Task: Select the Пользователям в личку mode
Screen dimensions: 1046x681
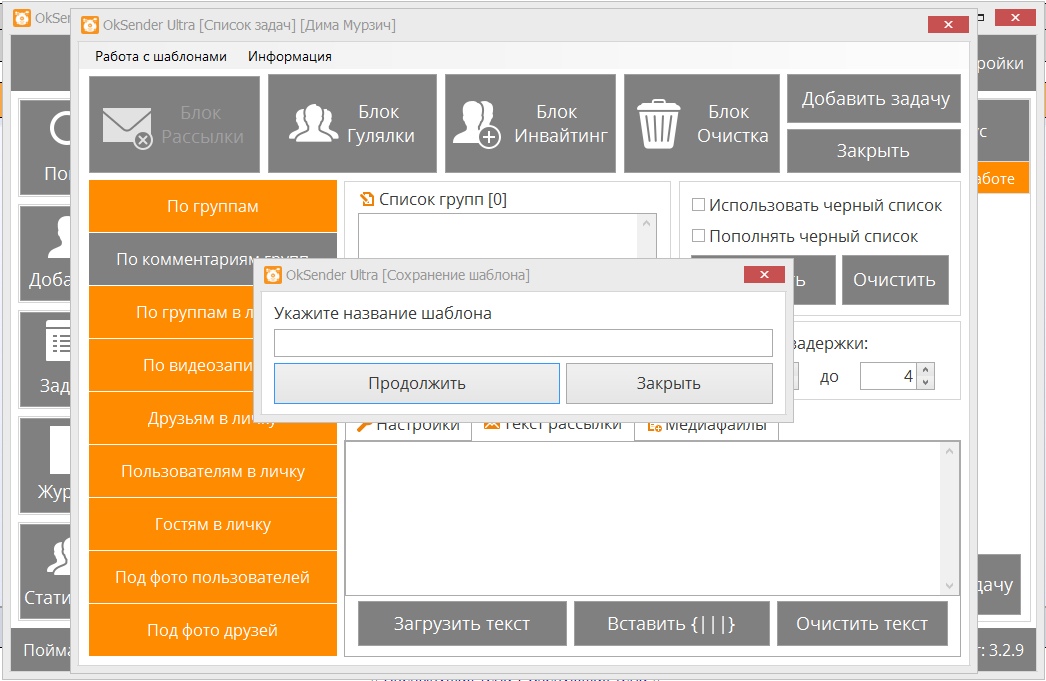Action: 213,471
